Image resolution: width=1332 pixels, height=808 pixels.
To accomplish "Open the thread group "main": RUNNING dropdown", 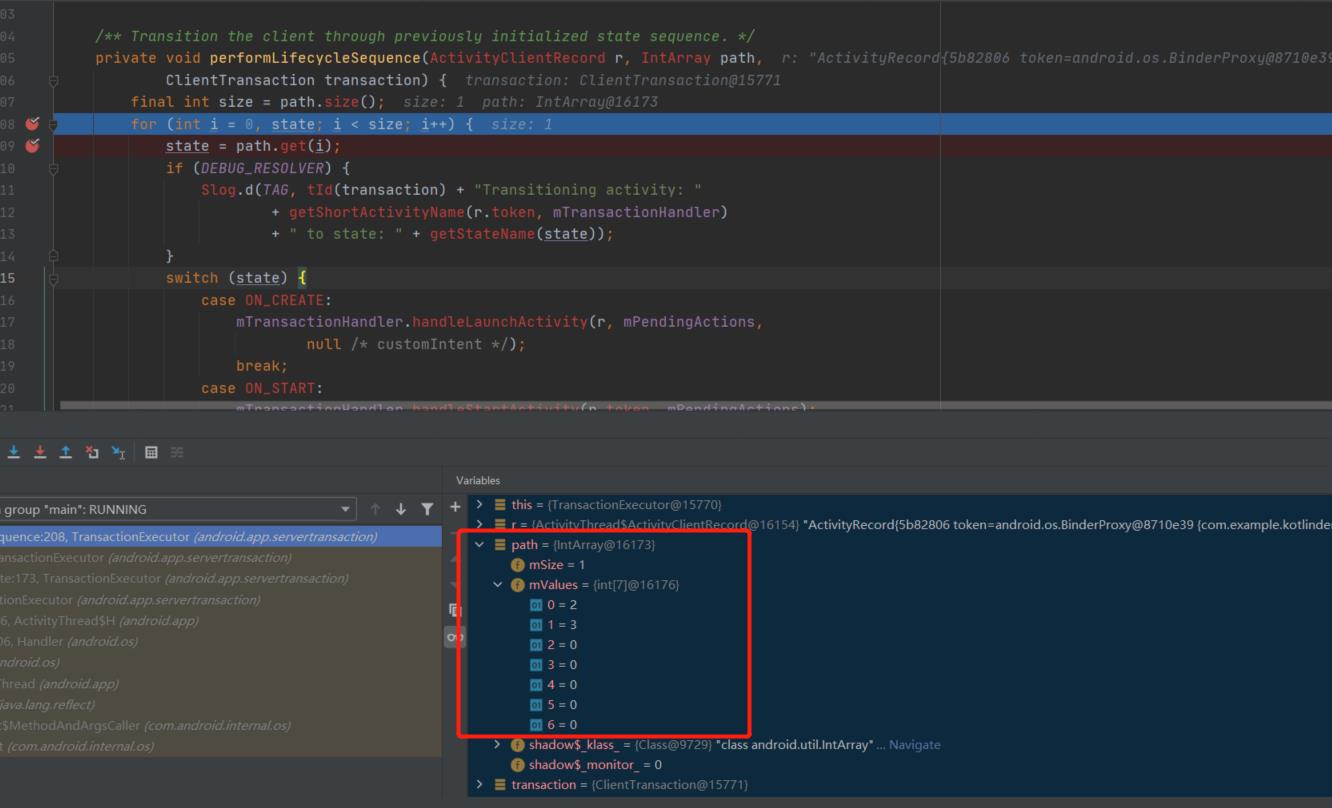I will pos(176,509).
